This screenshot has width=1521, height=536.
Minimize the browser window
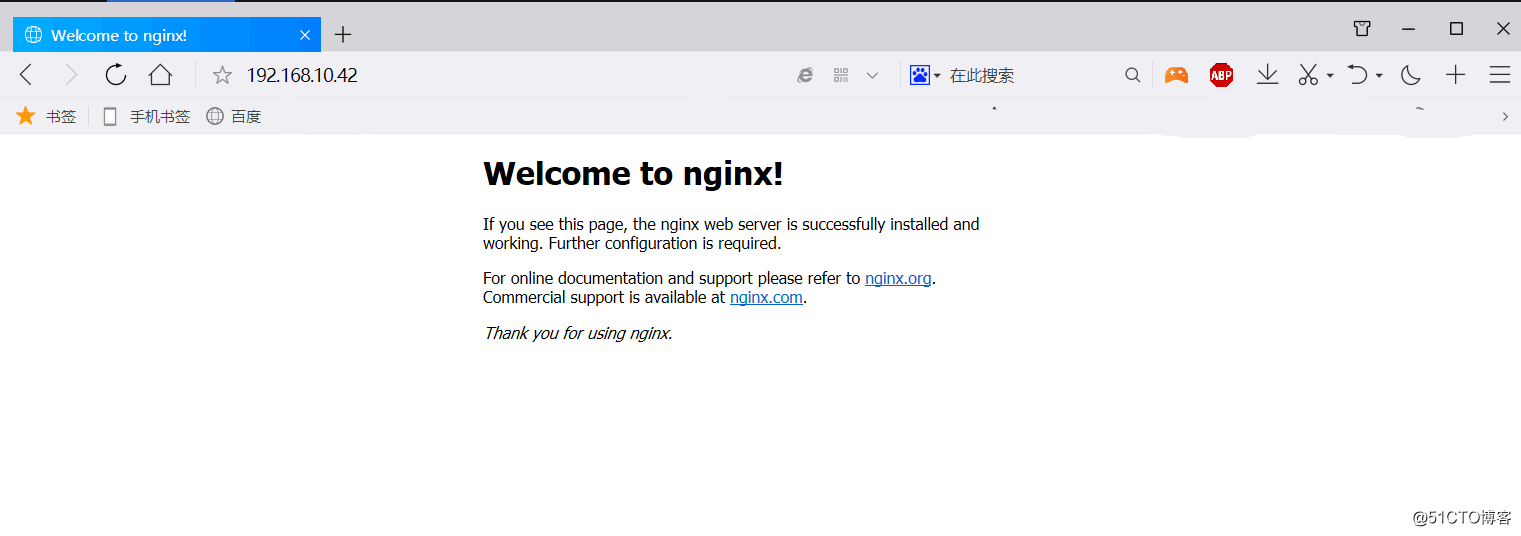pyautogui.click(x=1410, y=28)
